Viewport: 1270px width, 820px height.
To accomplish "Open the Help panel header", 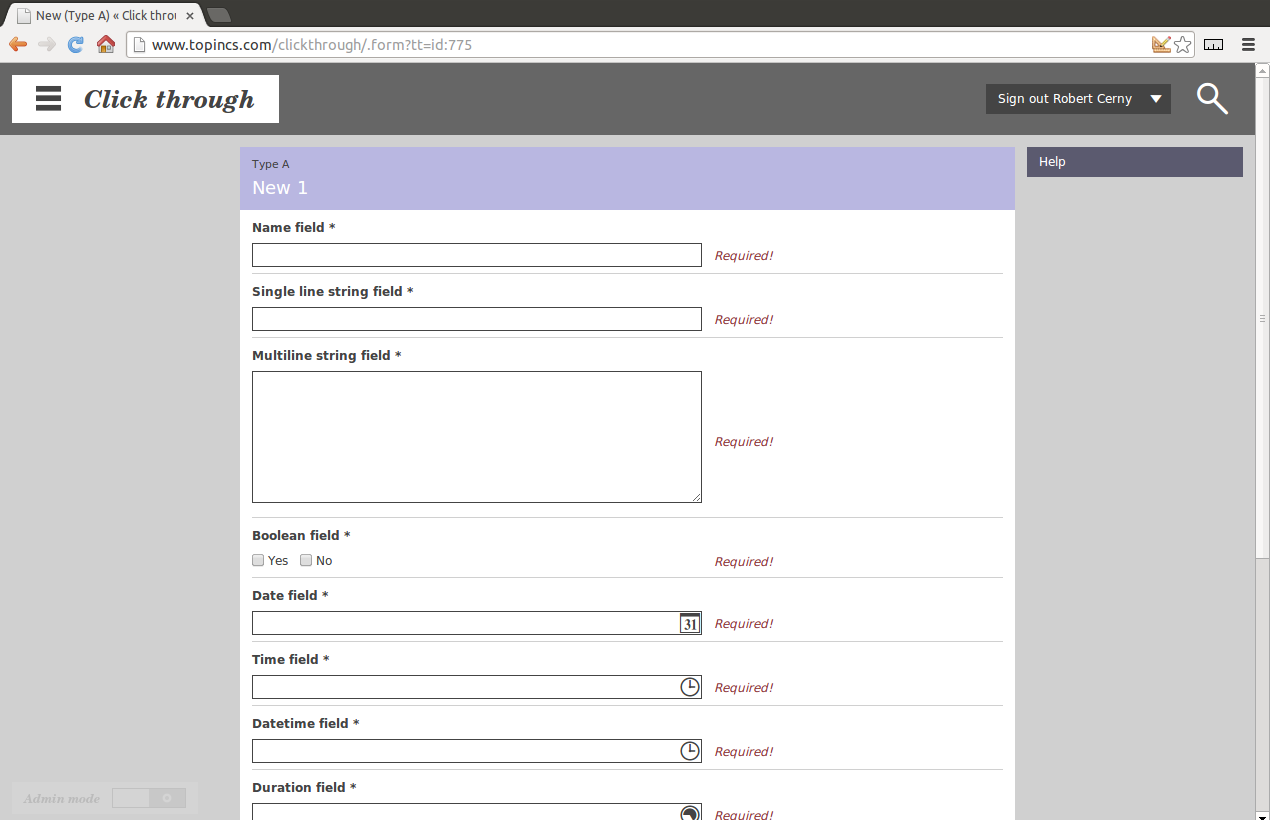I will 1134,162.
